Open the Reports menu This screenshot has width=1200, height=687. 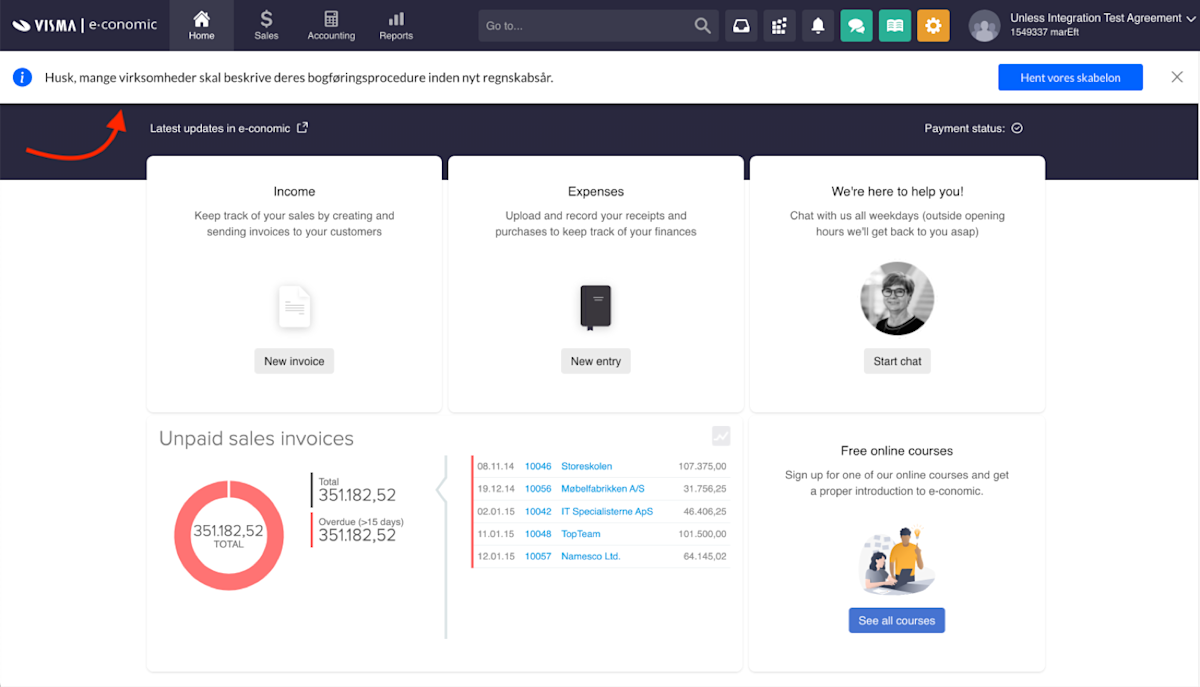[x=396, y=25]
